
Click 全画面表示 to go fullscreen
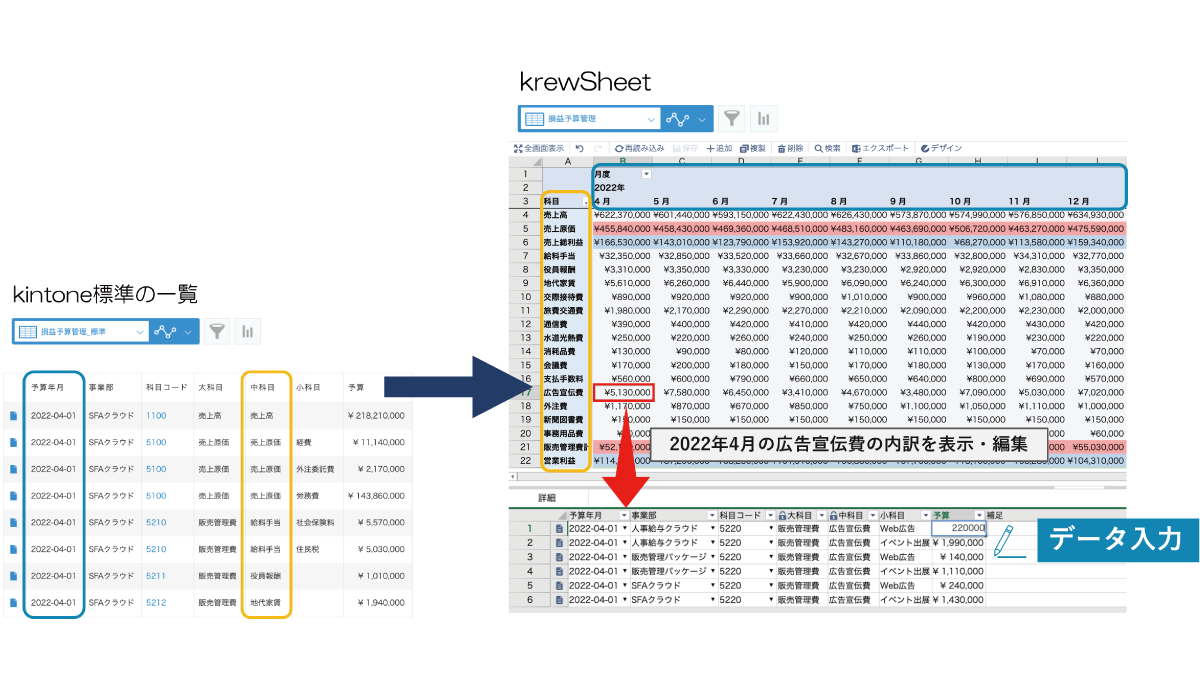click(x=538, y=148)
